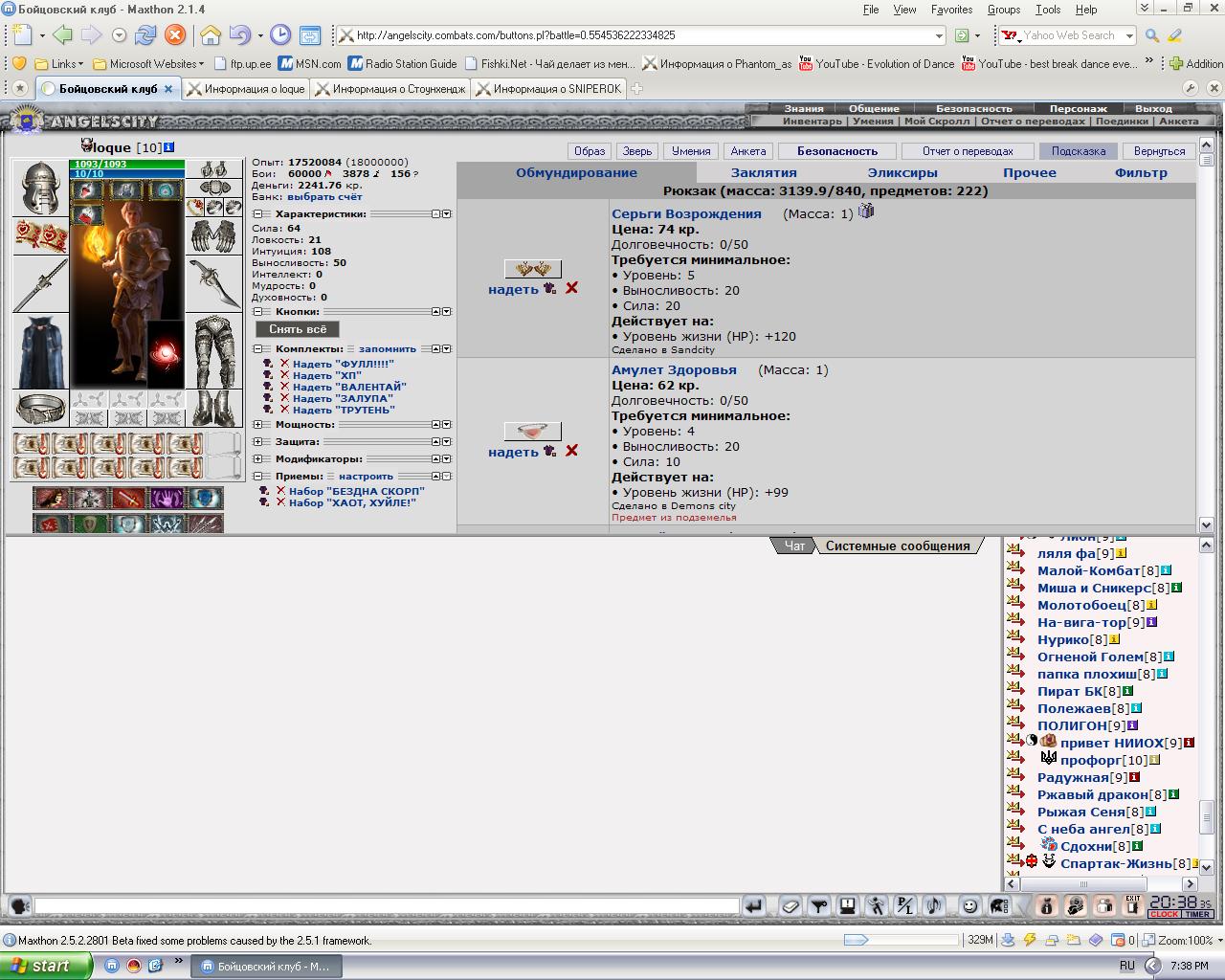Click the purple hand technique icon
Image resolution: width=1225 pixels, height=980 pixels.
167,498
